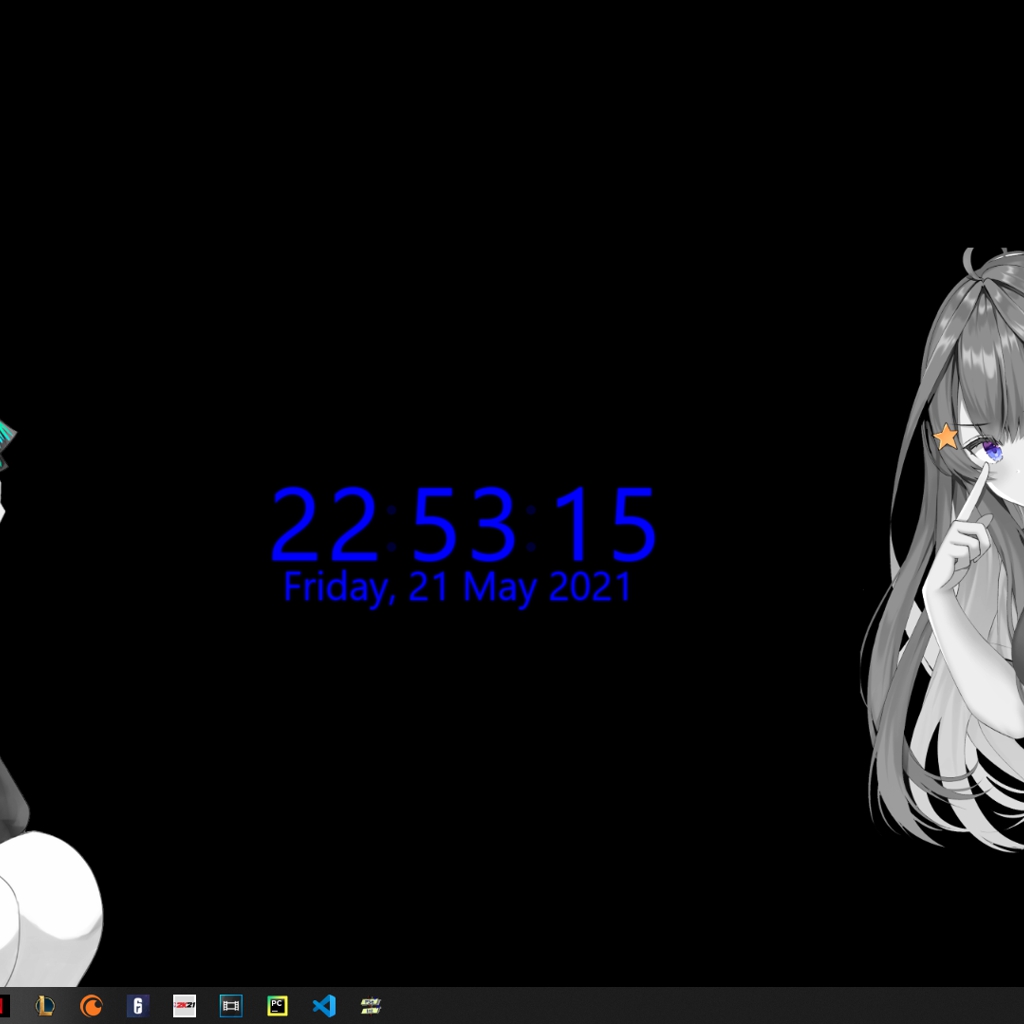Open the film strip video app icon

231,1005
